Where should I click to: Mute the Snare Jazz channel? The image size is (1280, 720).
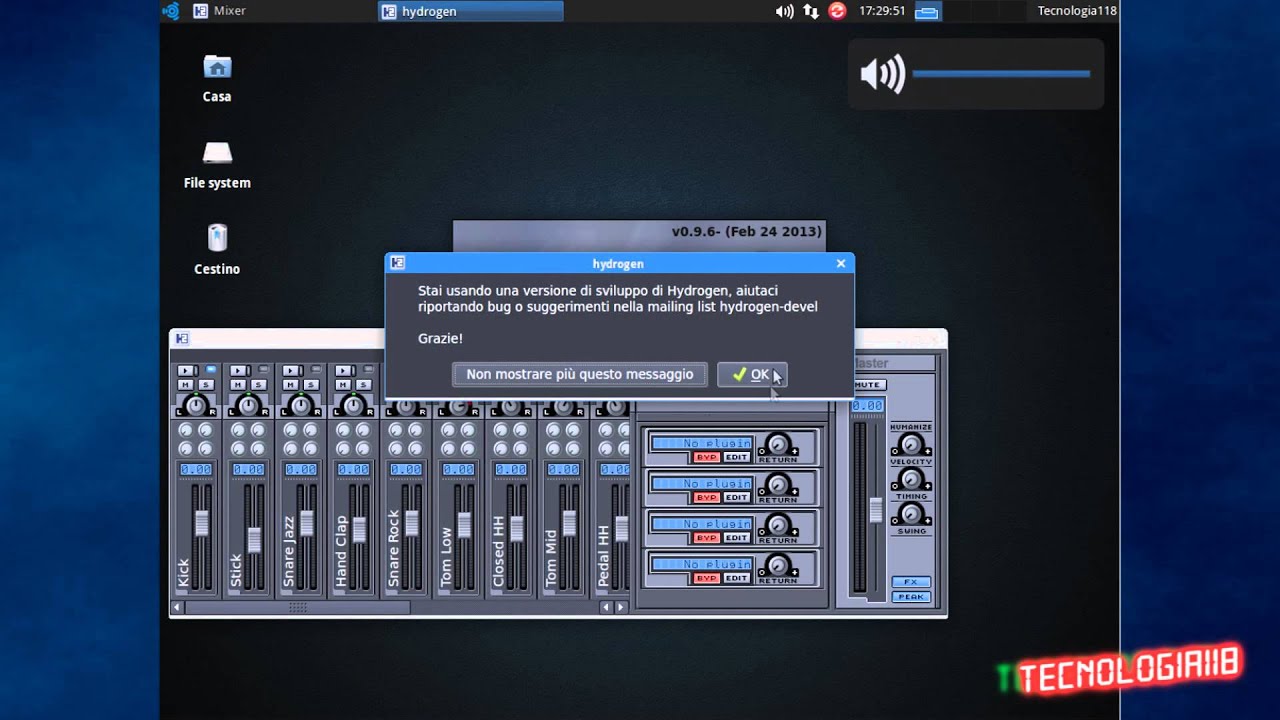[x=290, y=385]
